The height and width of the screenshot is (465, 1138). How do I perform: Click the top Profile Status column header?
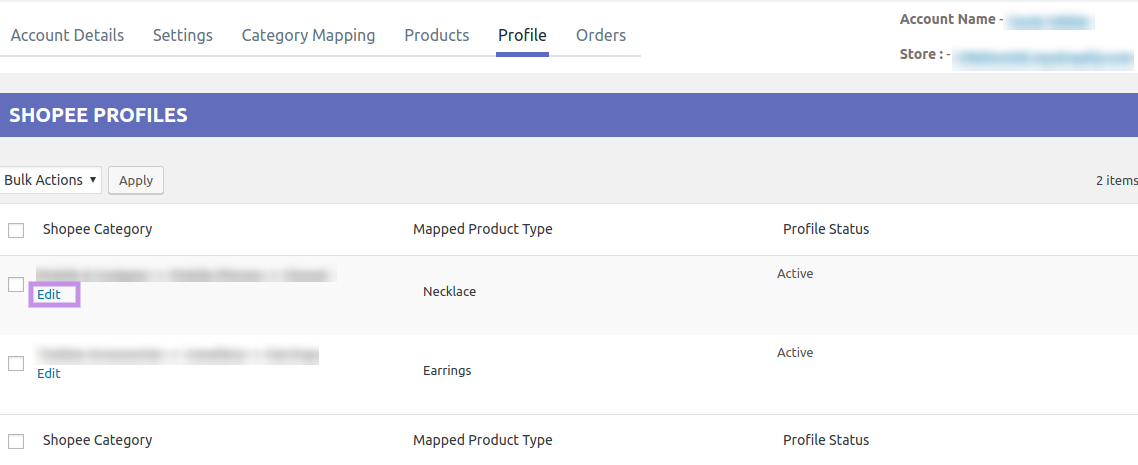(x=826, y=229)
